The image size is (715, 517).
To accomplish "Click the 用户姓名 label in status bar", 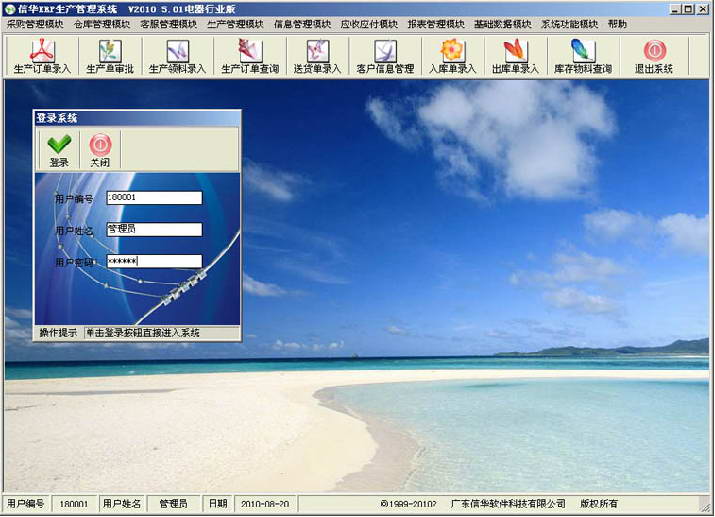I will (122, 504).
